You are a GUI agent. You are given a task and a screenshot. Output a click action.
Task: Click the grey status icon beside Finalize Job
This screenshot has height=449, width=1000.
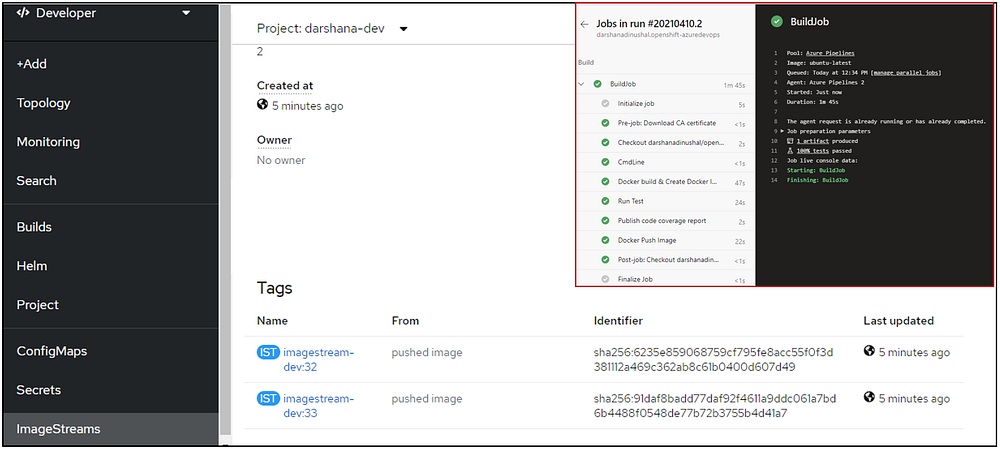[x=605, y=279]
